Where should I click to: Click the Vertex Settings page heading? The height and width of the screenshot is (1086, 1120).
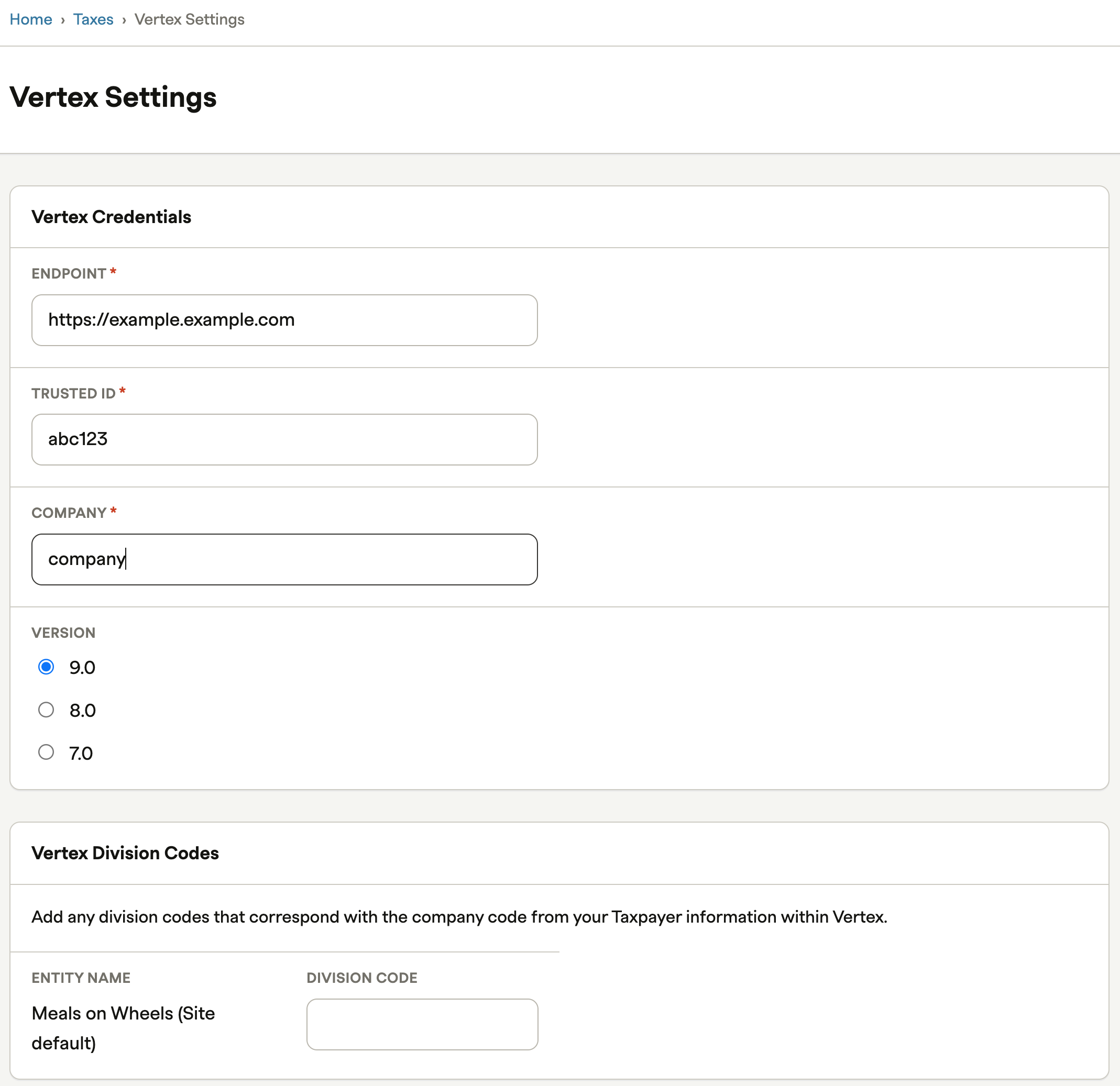(x=113, y=97)
